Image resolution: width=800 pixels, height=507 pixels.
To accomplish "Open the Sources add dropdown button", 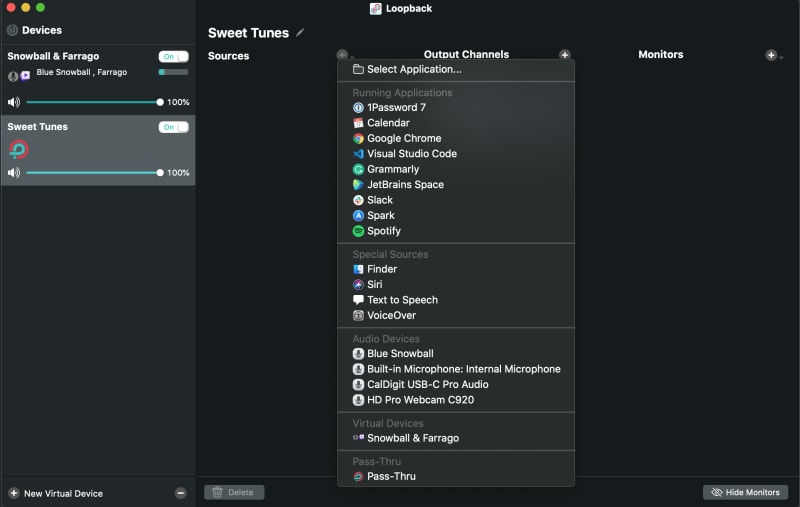I will (x=344, y=55).
